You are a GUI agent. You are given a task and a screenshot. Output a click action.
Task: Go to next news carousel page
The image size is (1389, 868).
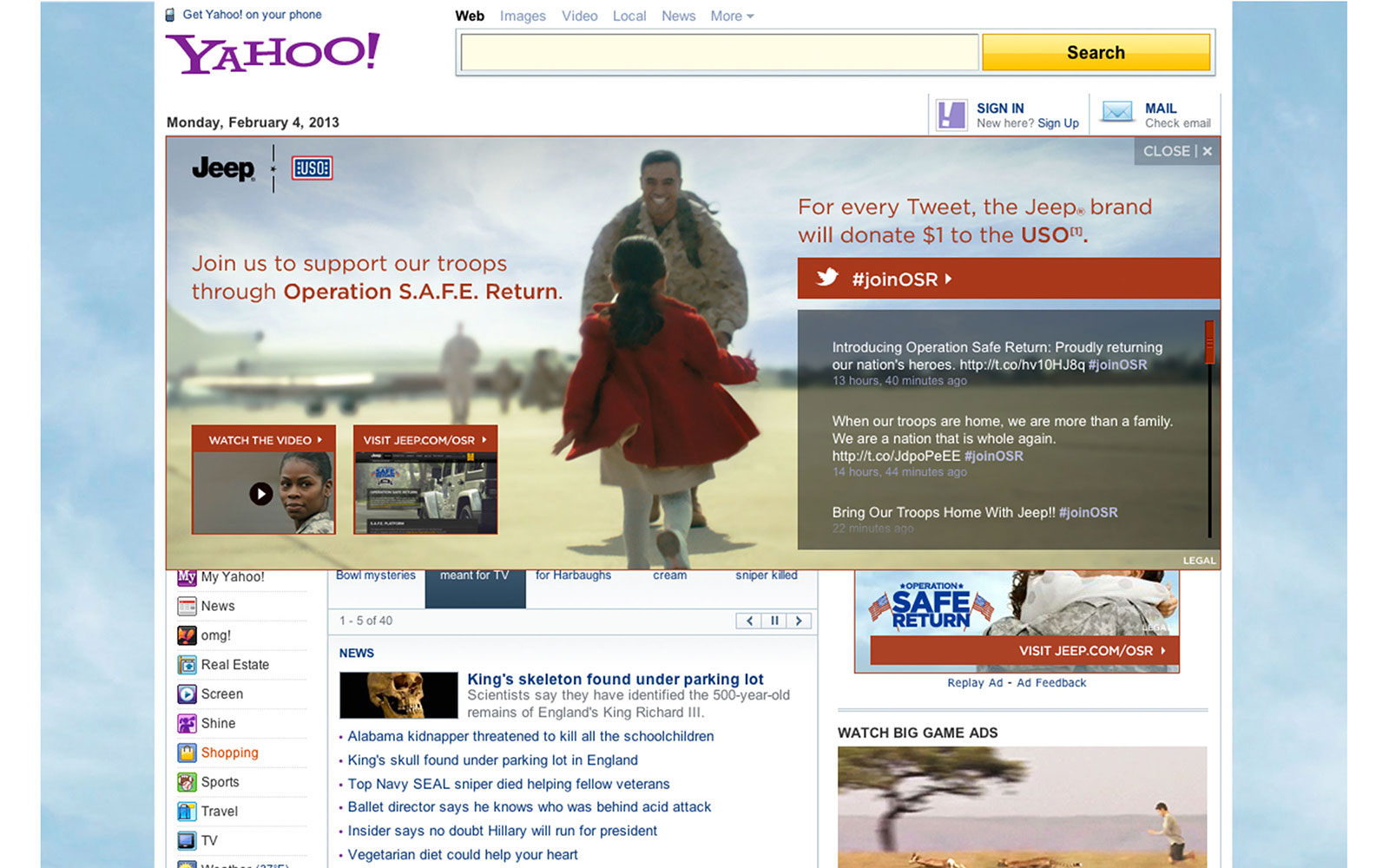(x=799, y=621)
